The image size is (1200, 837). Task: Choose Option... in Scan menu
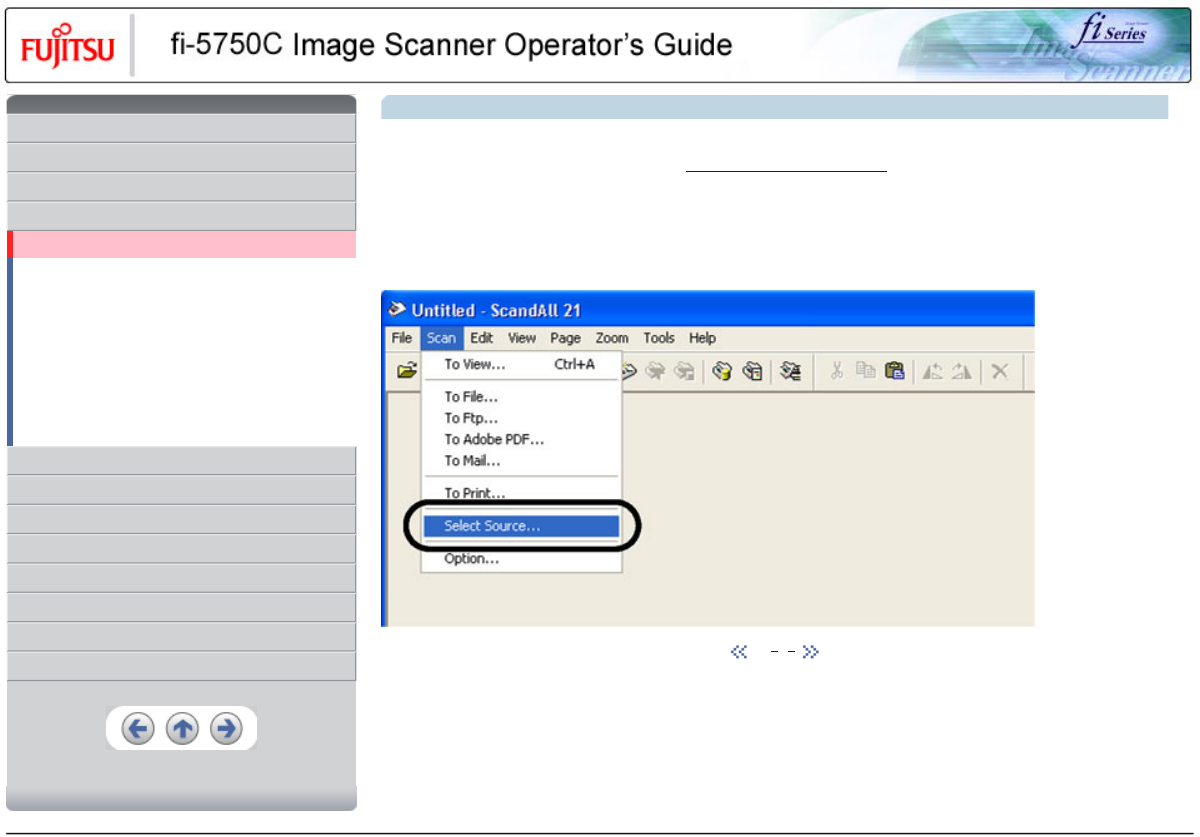click(521, 559)
